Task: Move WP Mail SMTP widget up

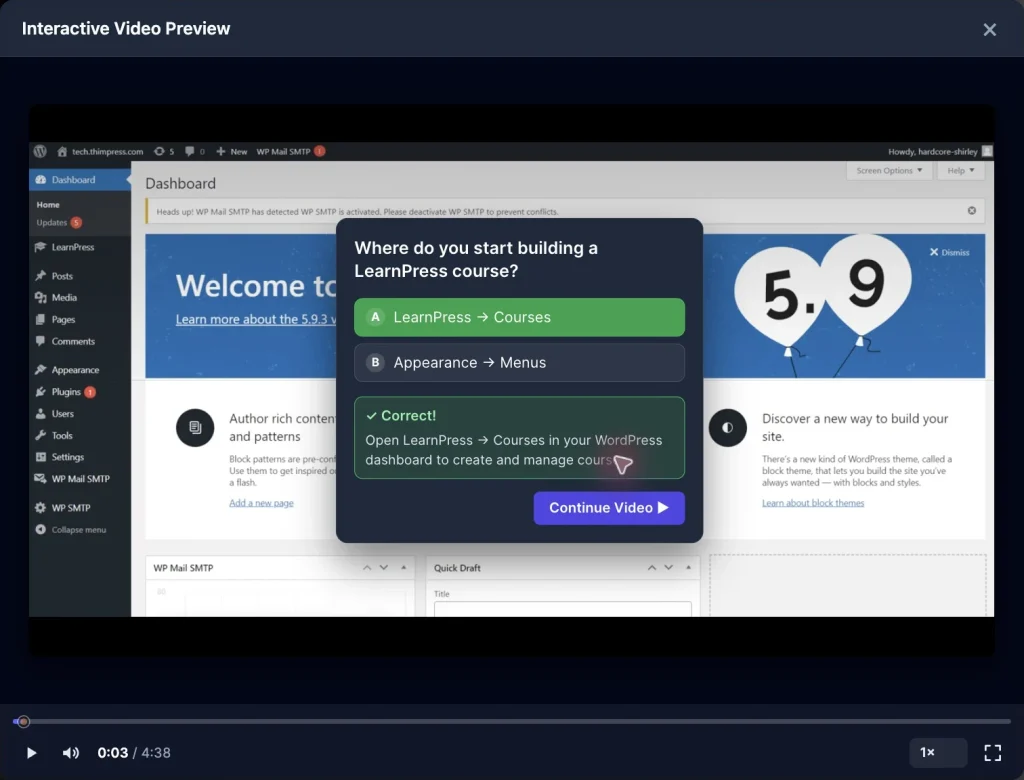Action: click(x=367, y=568)
